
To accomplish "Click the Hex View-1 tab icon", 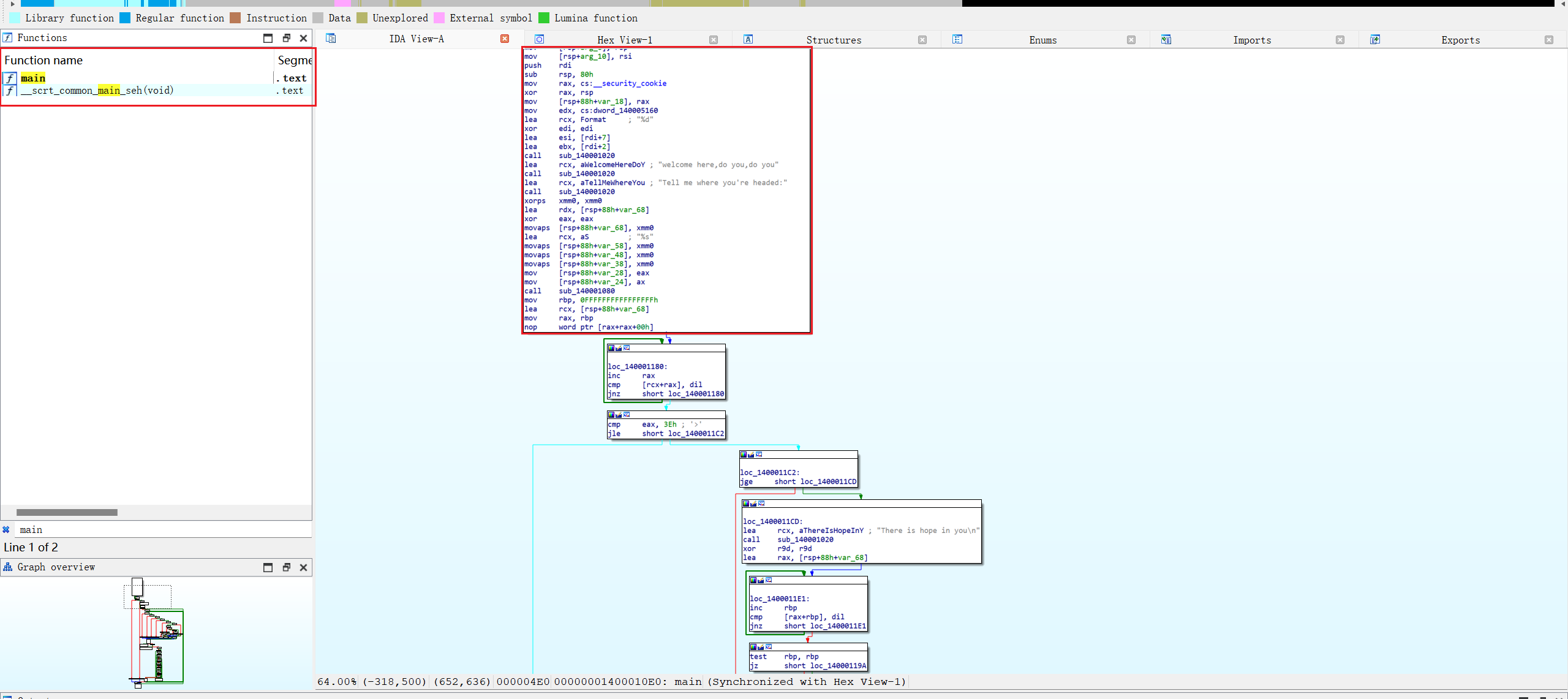I will tap(539, 39).
